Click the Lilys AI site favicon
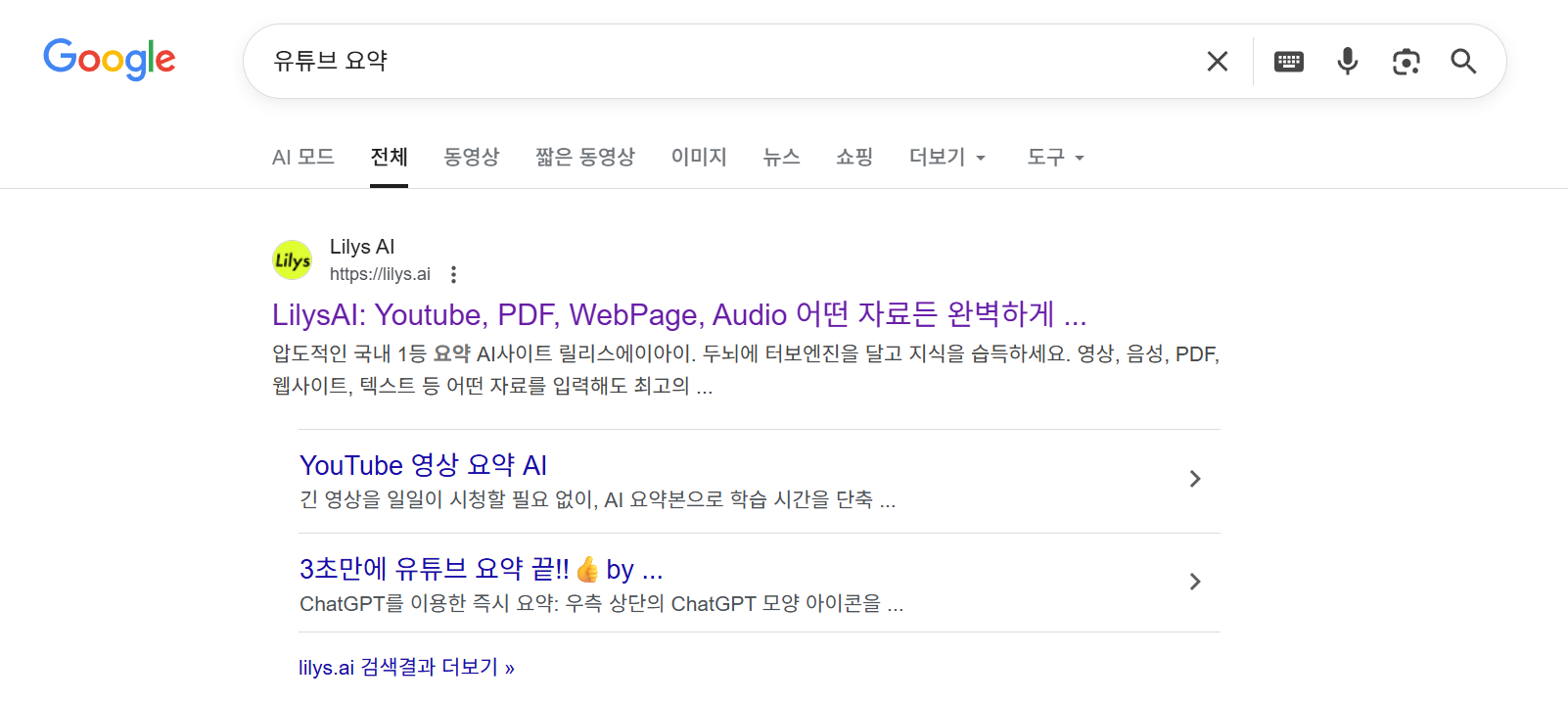The height and width of the screenshot is (703, 1568). click(x=292, y=260)
